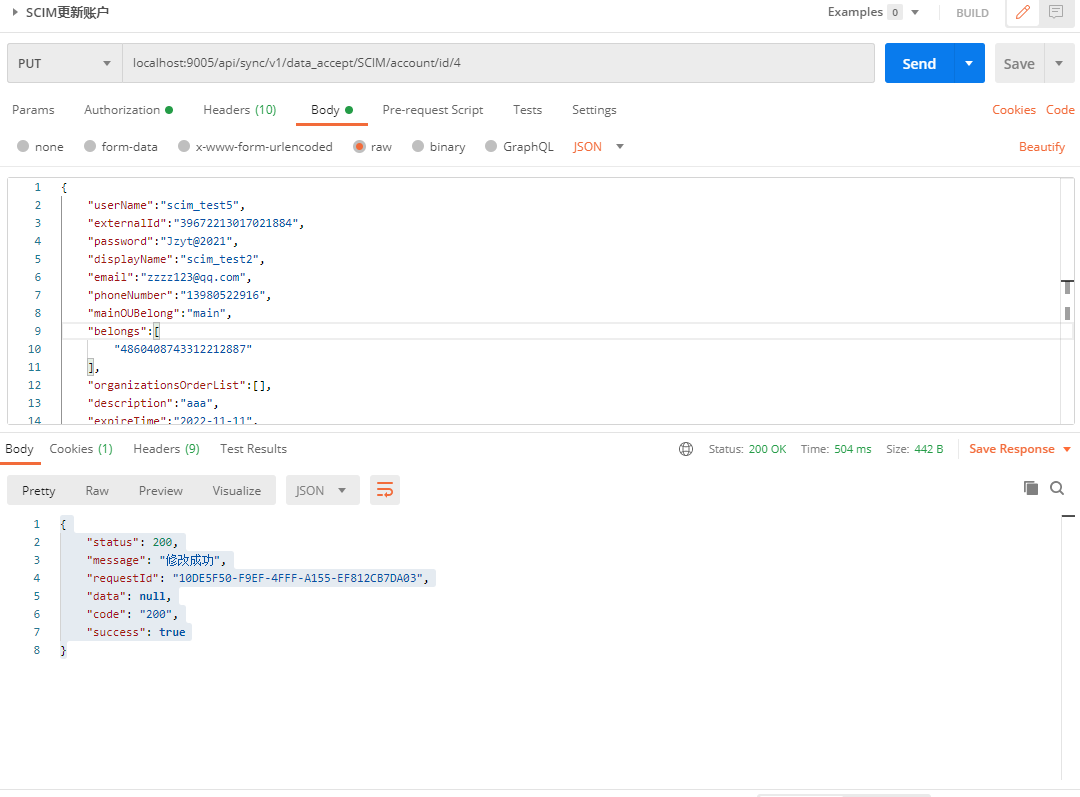The height and width of the screenshot is (797, 1080).
Task: Click the wrap lines icon in response
Action: (384, 490)
